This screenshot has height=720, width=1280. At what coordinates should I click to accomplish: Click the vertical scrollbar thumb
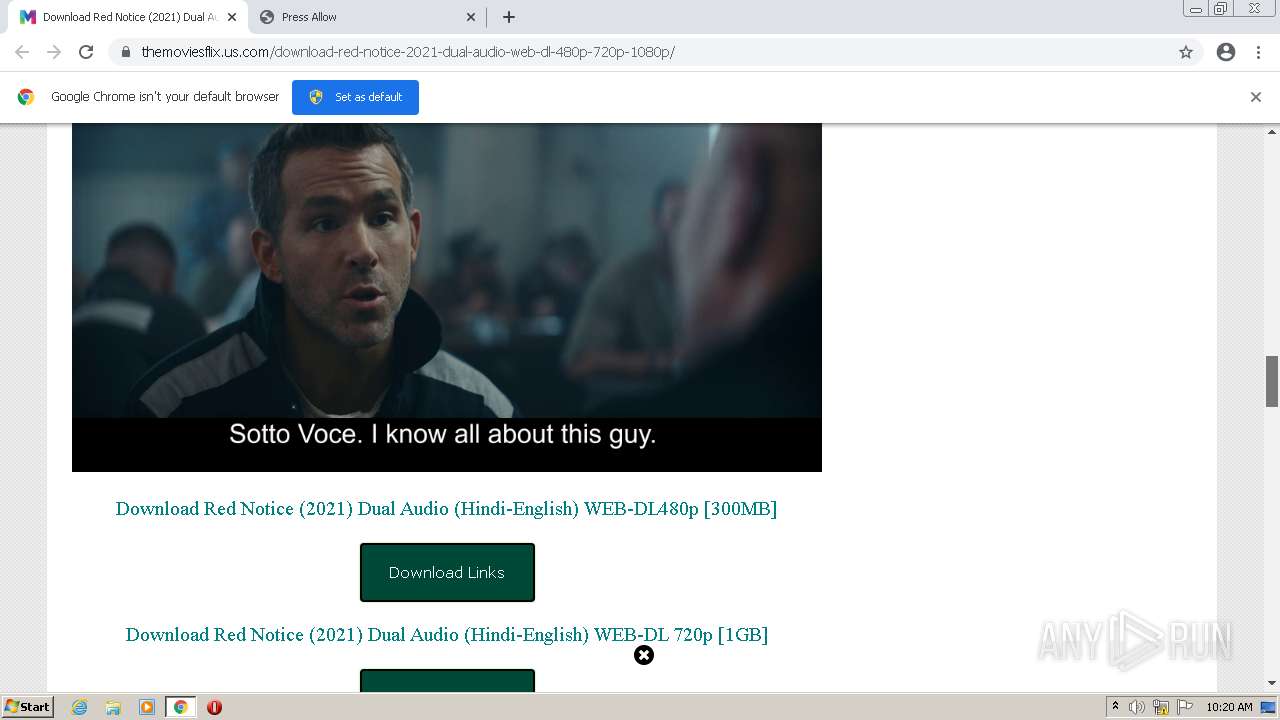coord(1272,381)
